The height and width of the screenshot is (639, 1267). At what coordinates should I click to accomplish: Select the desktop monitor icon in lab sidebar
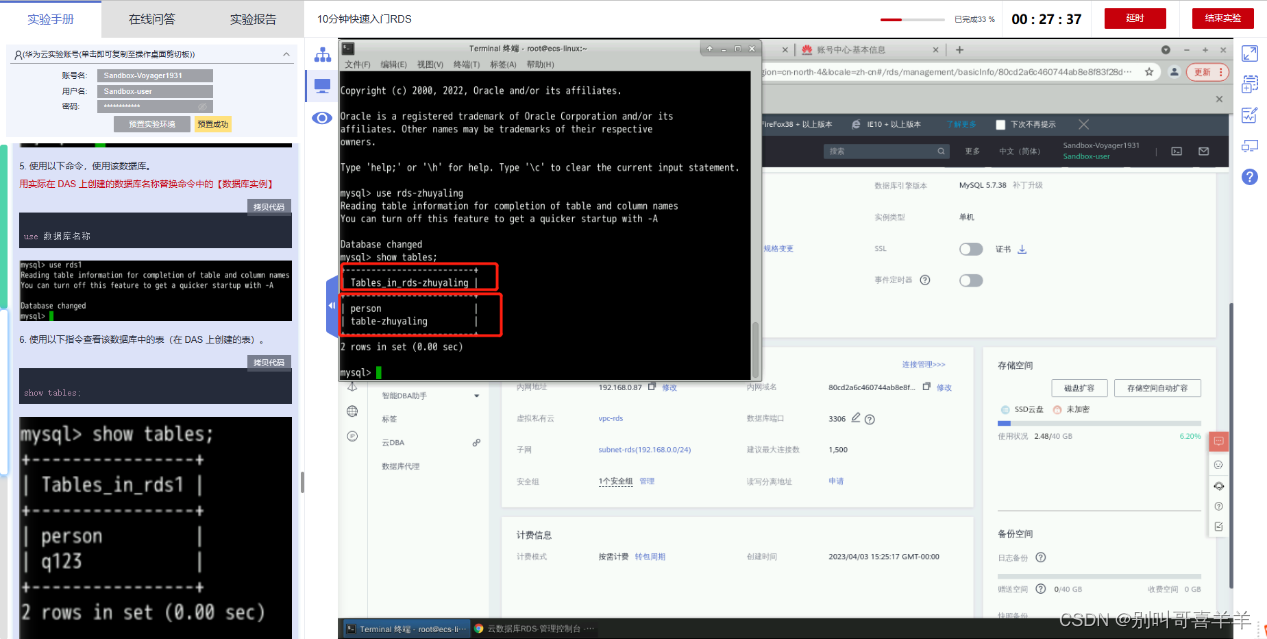(x=322, y=86)
